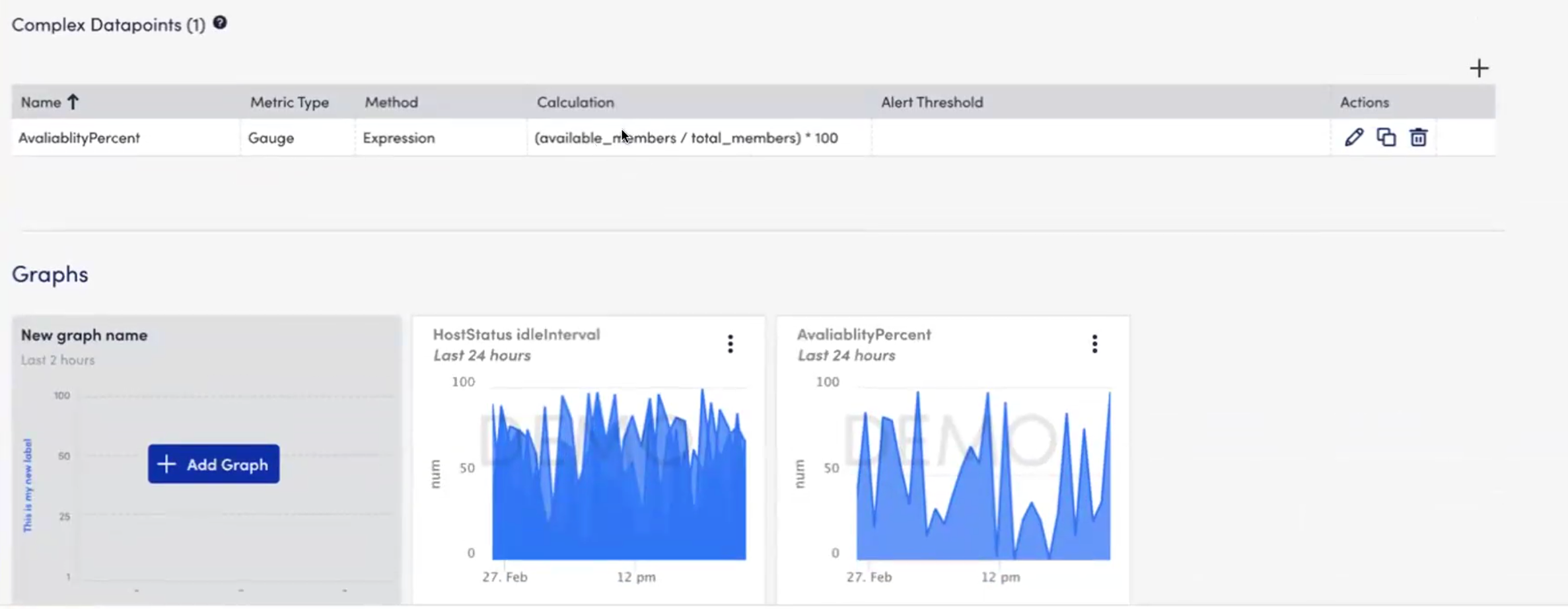The width and height of the screenshot is (1568, 609).
Task: Clone the AvaliablityPercent datapoint with copy icon
Action: click(1386, 137)
